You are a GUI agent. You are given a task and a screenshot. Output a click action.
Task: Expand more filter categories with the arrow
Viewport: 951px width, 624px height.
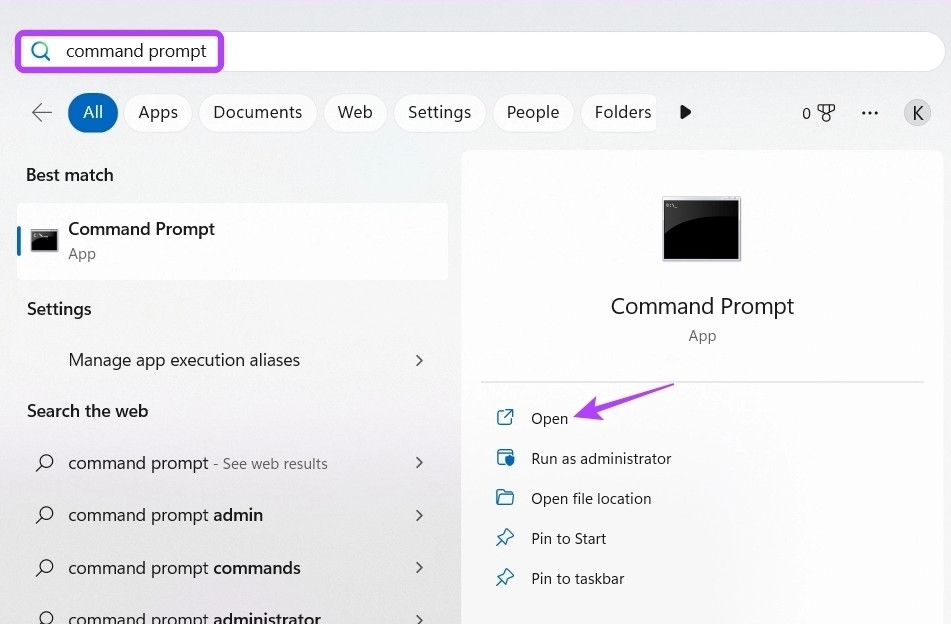point(685,112)
